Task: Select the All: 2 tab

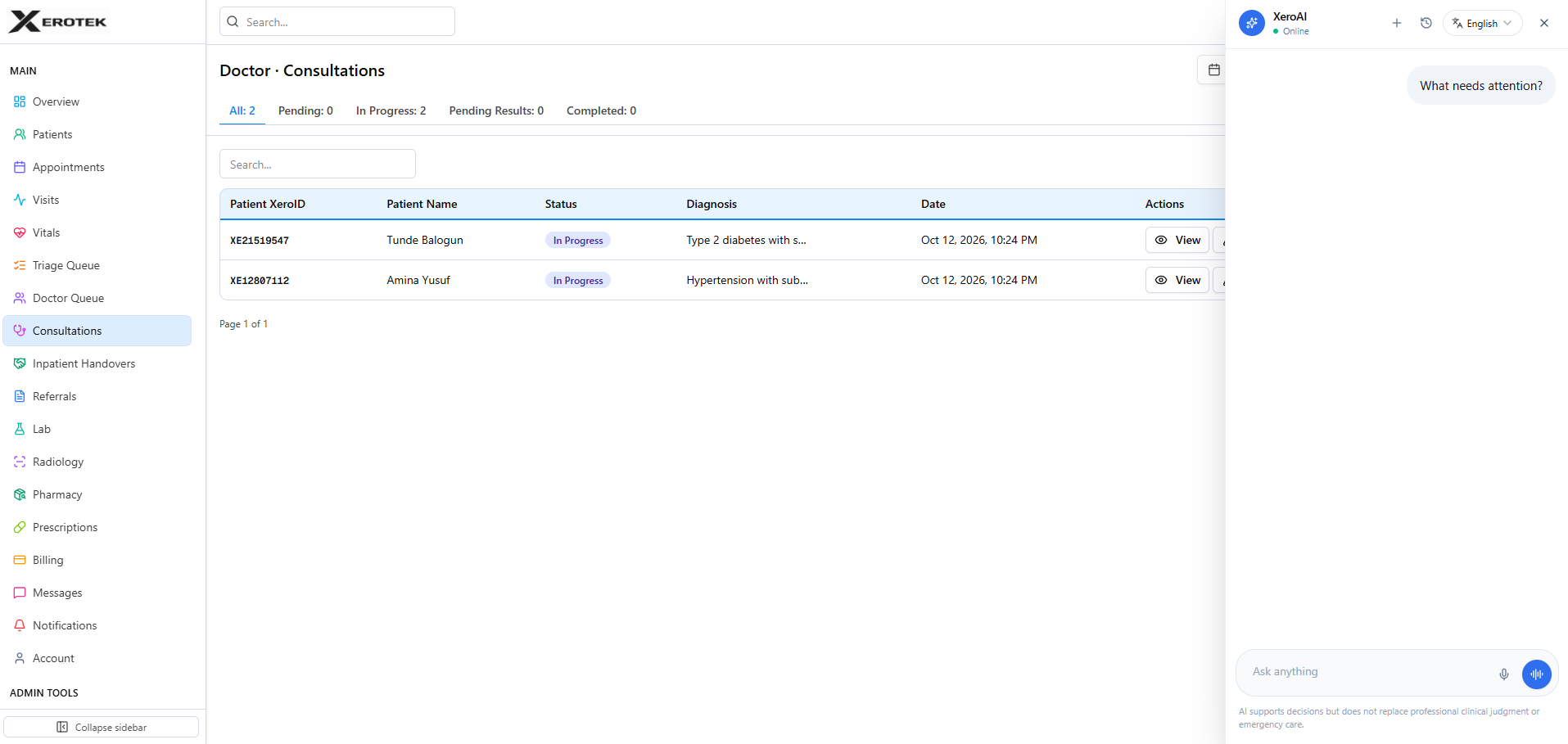Action: pyautogui.click(x=242, y=110)
